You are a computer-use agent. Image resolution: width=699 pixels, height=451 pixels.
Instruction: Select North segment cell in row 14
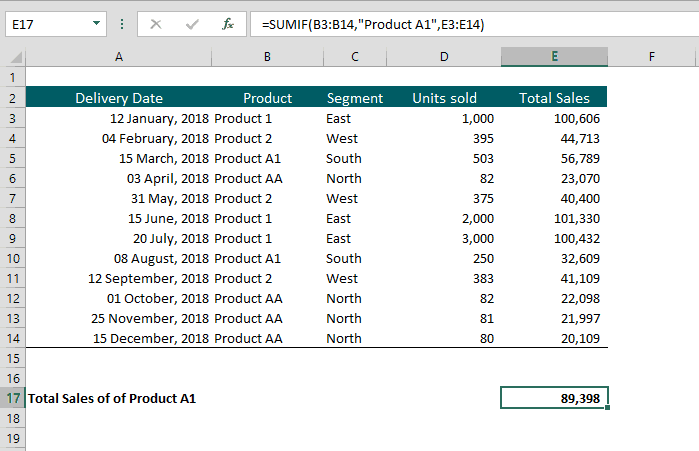point(355,338)
